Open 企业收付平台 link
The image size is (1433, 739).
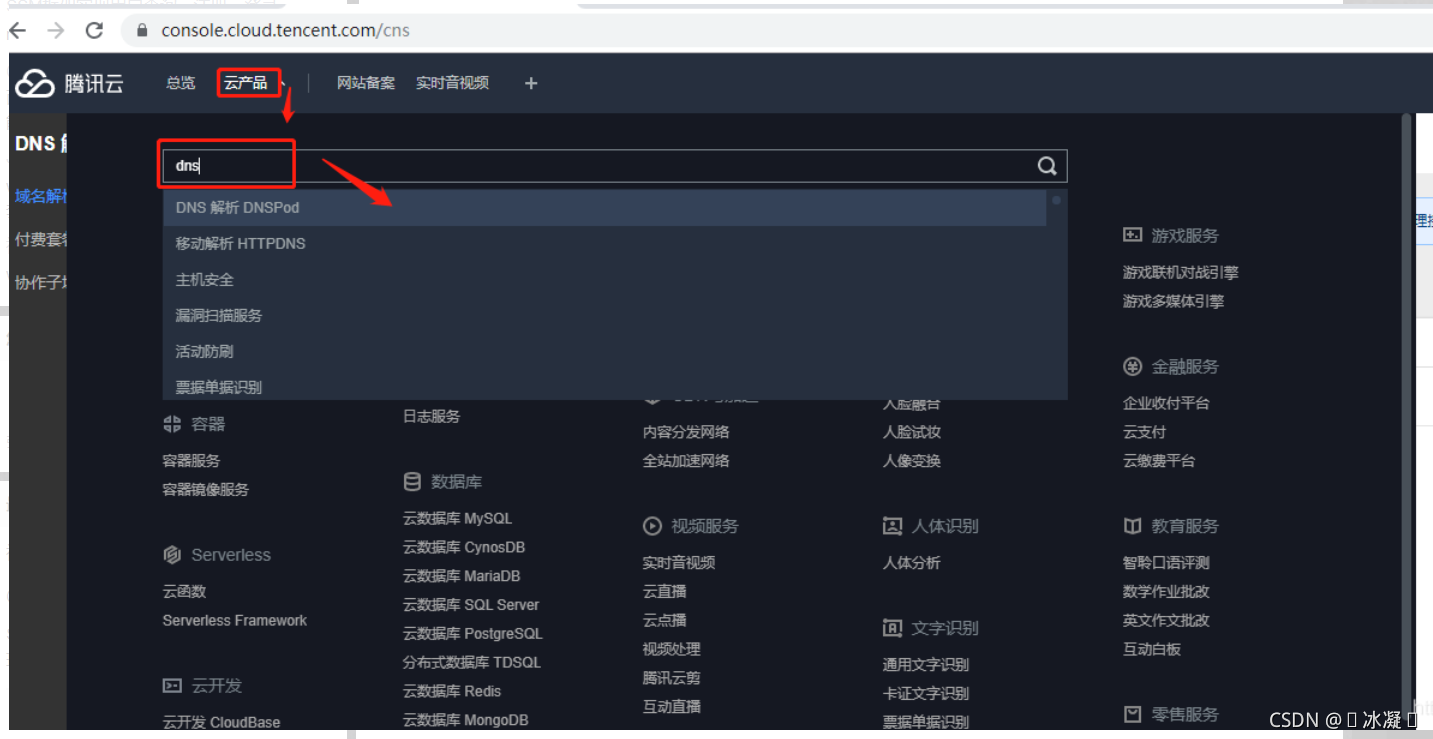click(x=1166, y=404)
